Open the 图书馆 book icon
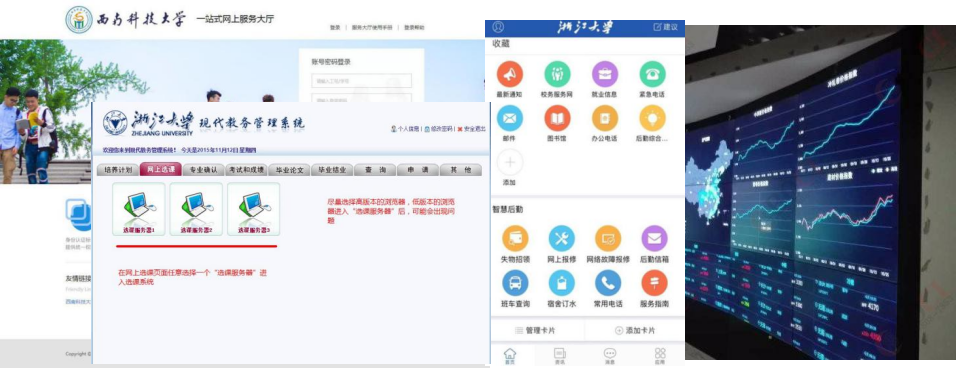Screen dimensions: 957x368 557,118
